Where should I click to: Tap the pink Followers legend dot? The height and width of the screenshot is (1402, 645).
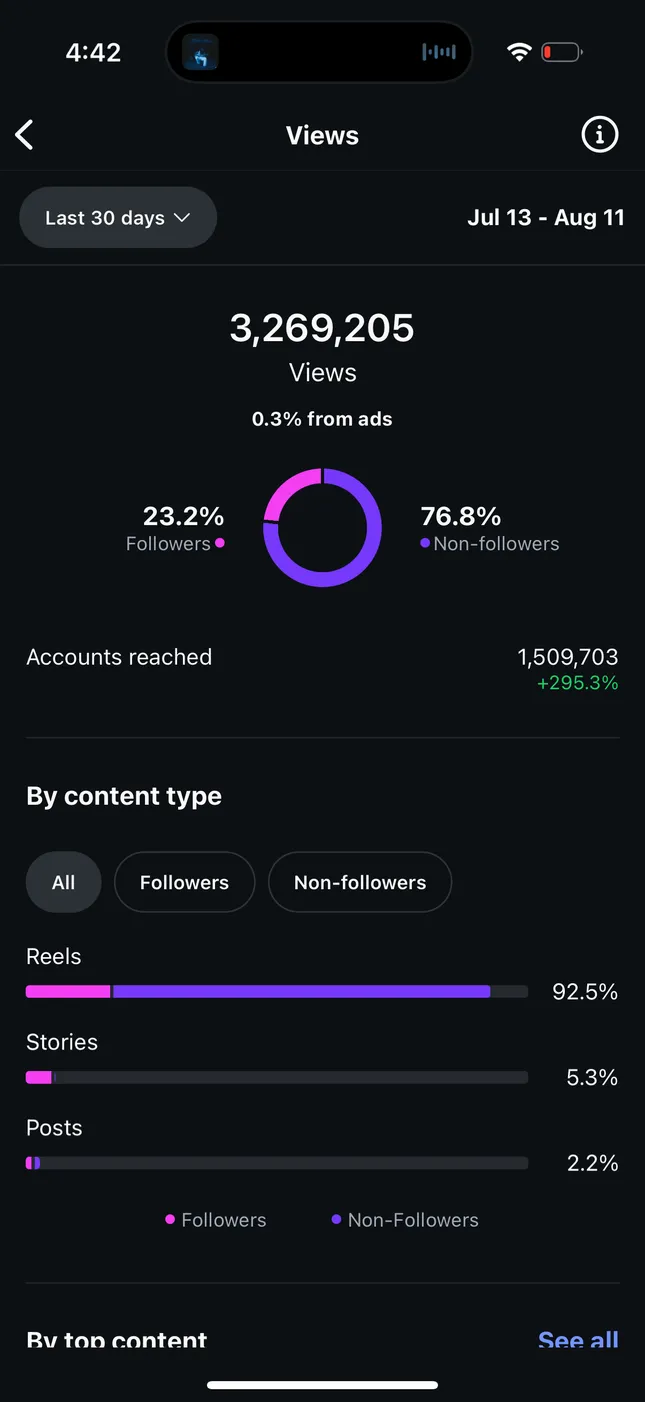point(171,1220)
